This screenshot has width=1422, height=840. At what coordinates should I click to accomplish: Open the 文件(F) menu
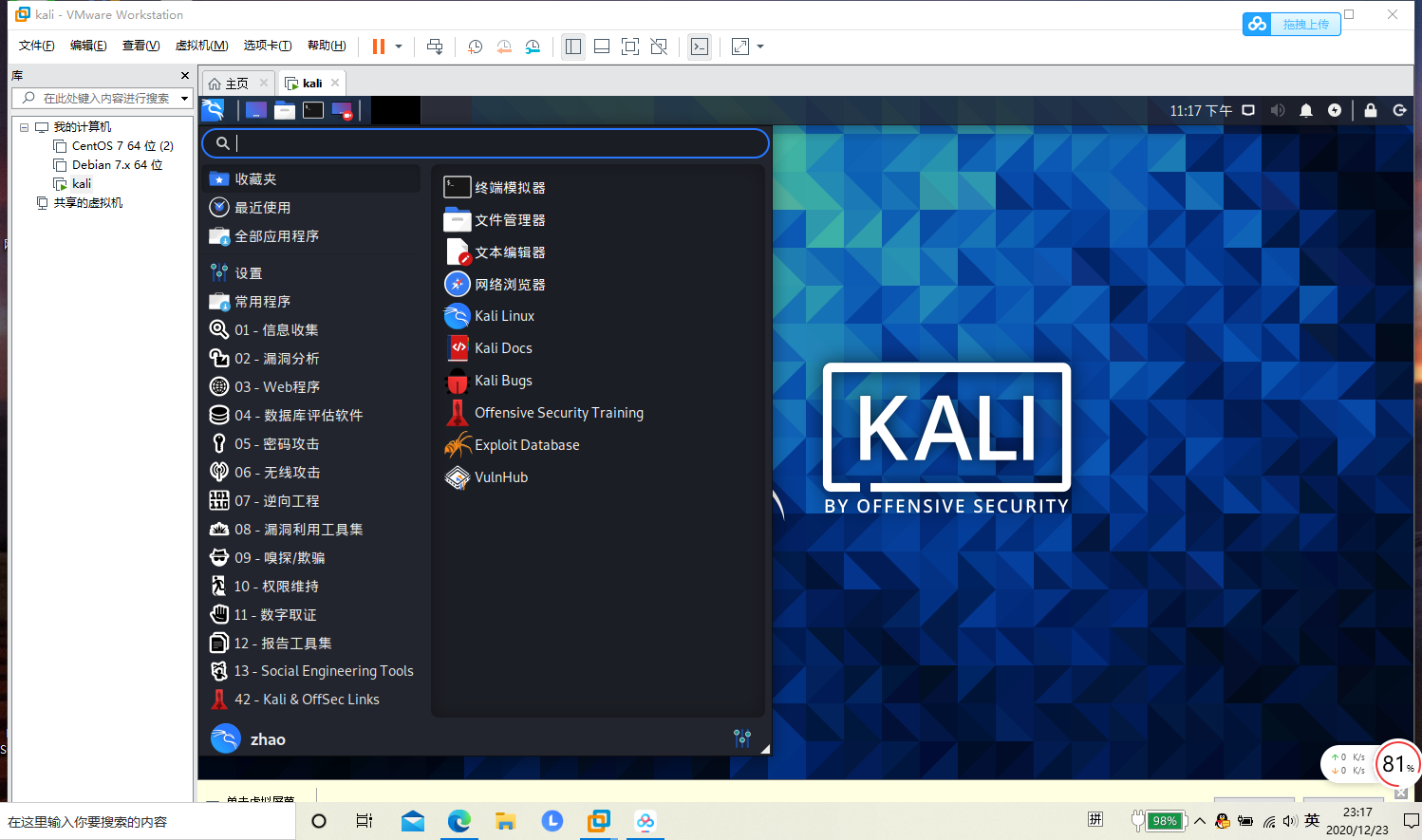pyautogui.click(x=36, y=46)
